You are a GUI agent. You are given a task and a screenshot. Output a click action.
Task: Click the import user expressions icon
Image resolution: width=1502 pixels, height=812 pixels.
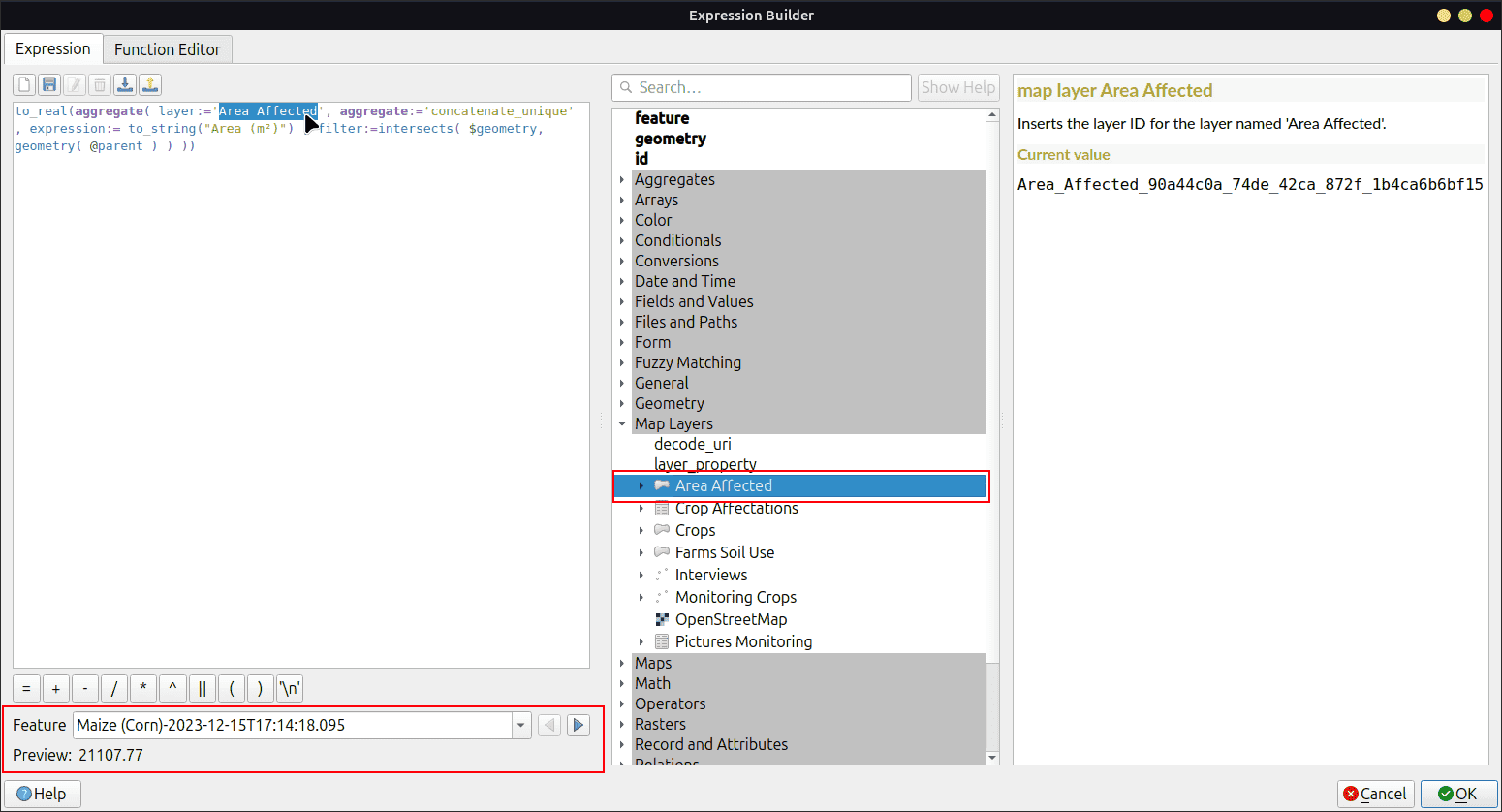click(x=125, y=85)
